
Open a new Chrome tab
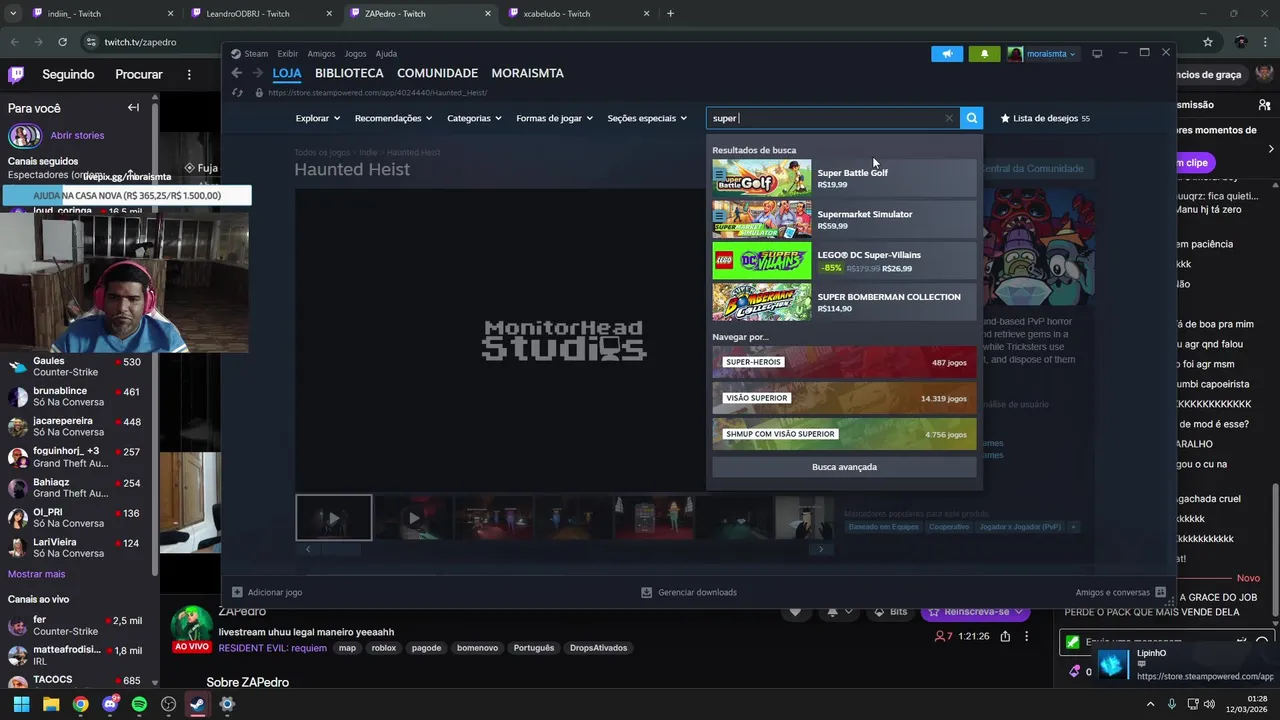click(x=670, y=14)
